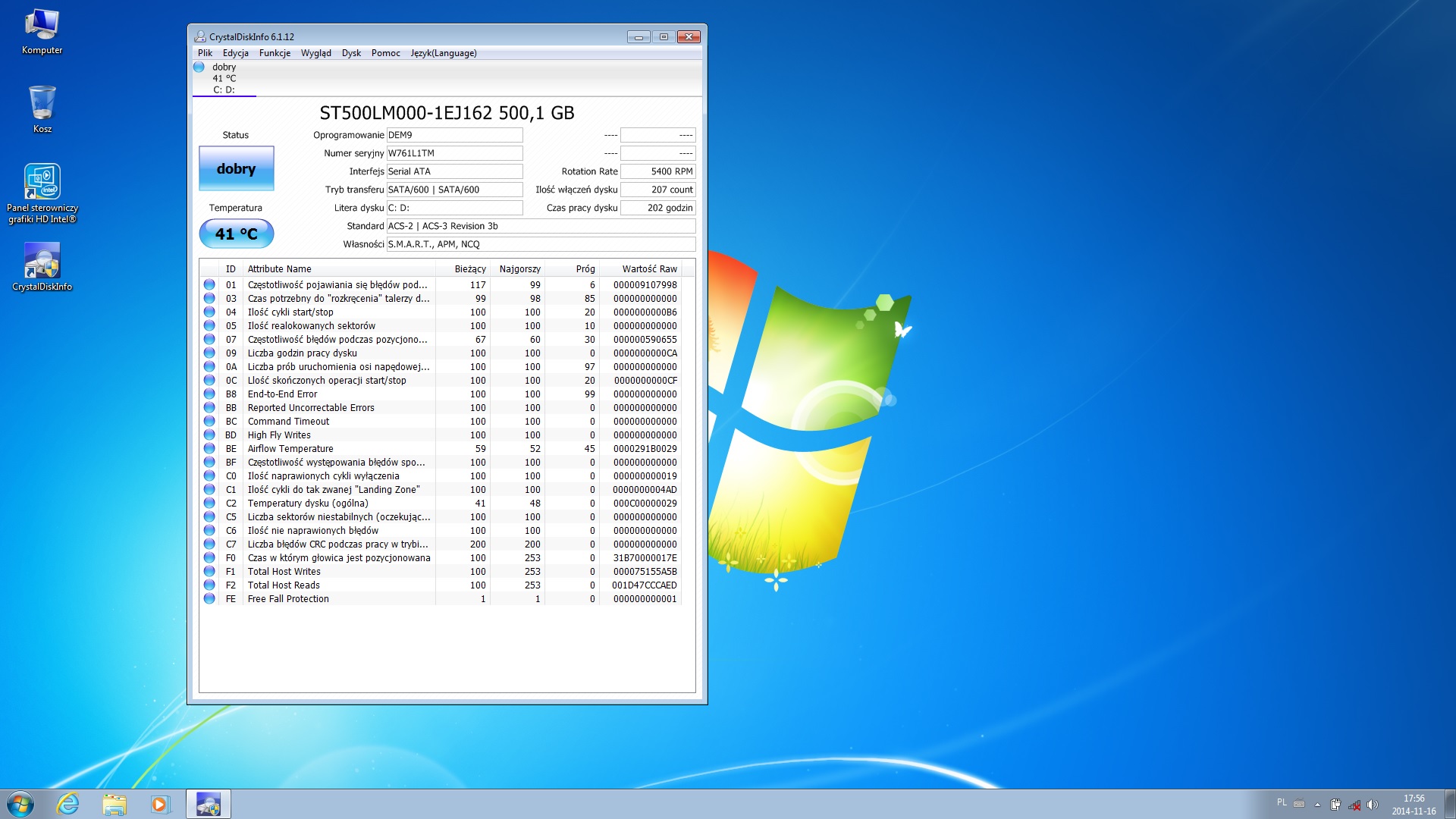The width and height of the screenshot is (1456, 819).
Task: Open Panel sterowniczy grafiki HD Intel shortcut
Action: [42, 193]
